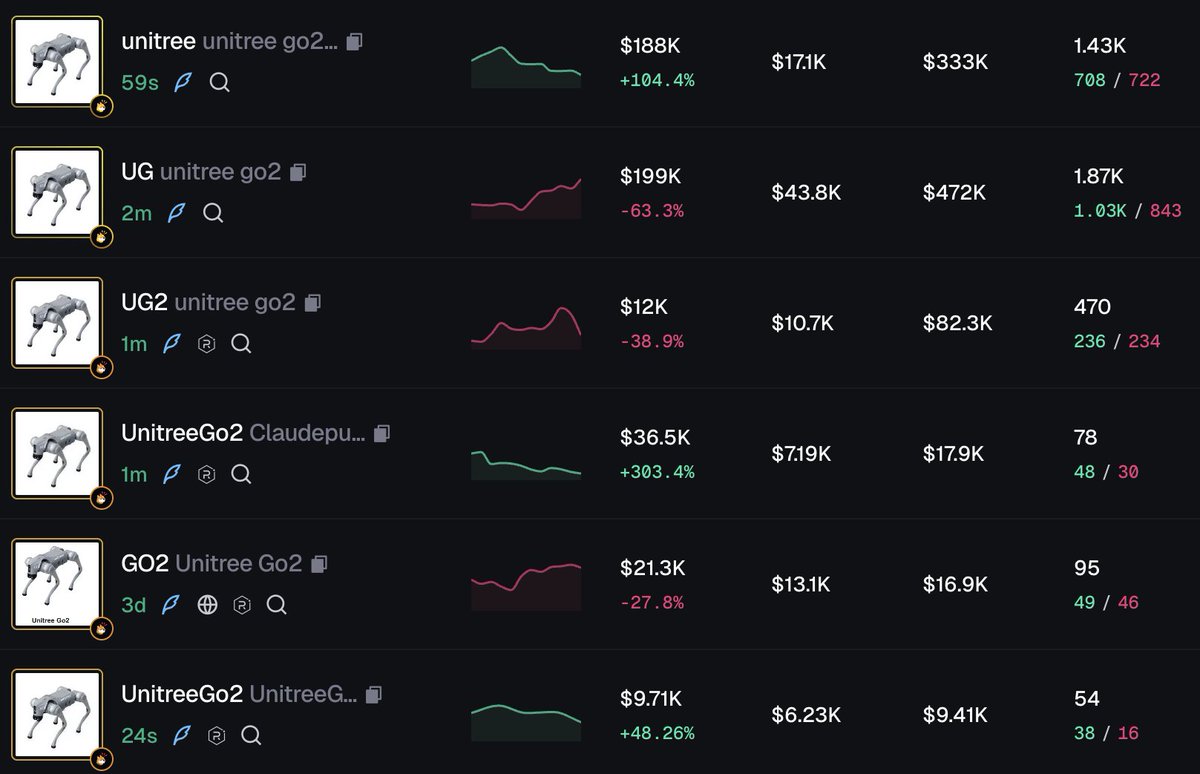The image size is (1200, 774).
Task: Open the GO2 Unitree Go2 thumbnail
Action: coord(57,584)
